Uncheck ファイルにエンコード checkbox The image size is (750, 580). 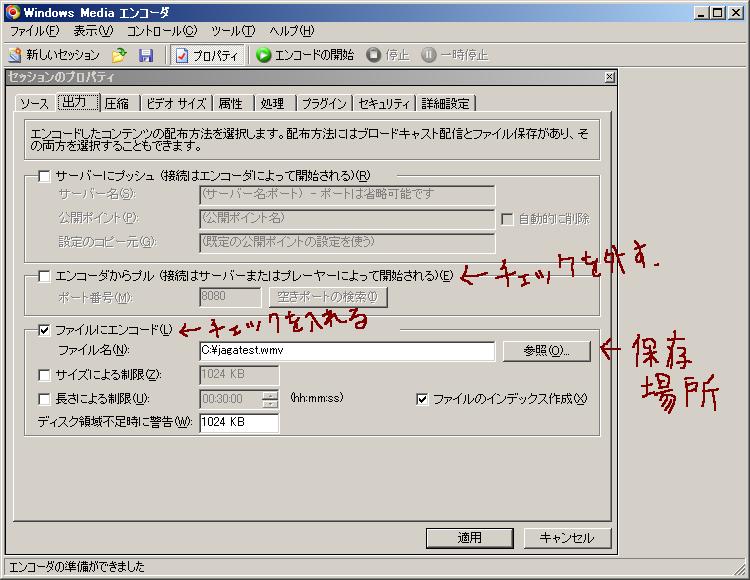point(44,330)
